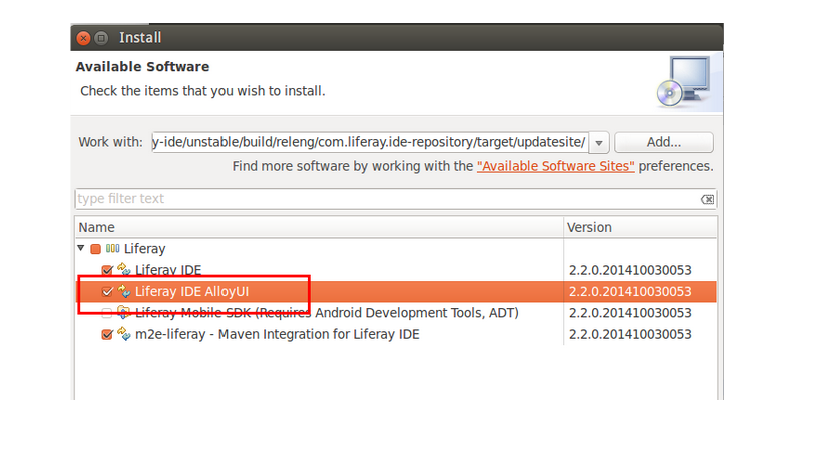Uncheck the Liferay IDE AlloyUI checkbox
Image resolution: width=815 pixels, height=452 pixels.
point(107,291)
